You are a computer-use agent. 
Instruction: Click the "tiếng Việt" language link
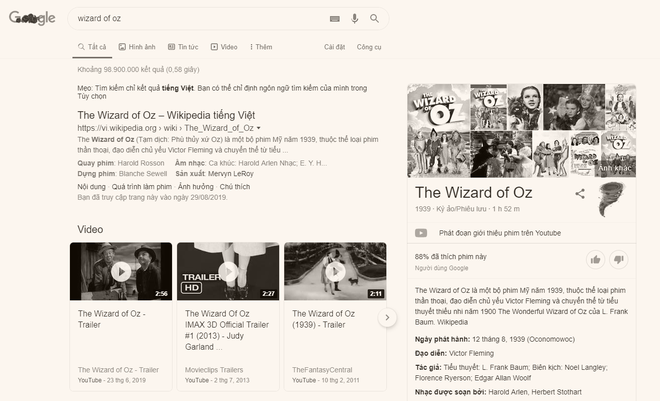point(178,88)
